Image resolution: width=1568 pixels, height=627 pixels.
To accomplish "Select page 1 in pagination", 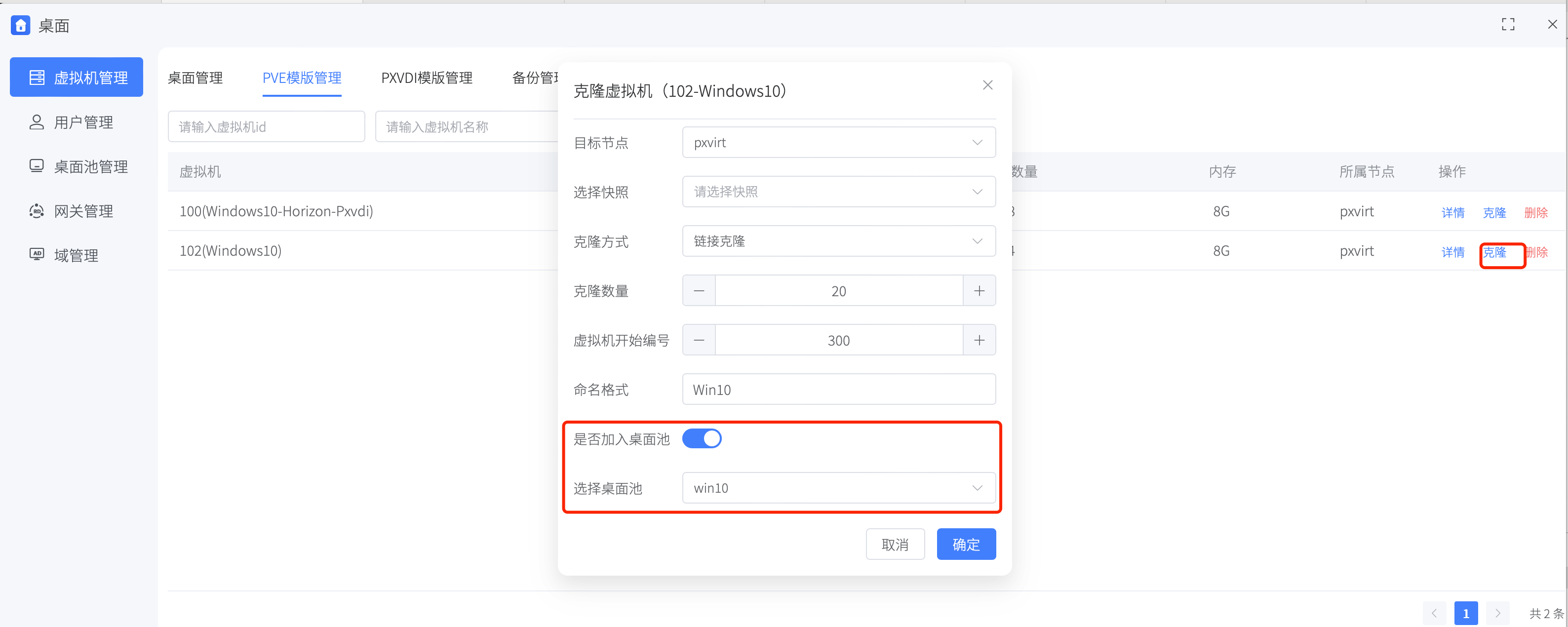I will 1466,613.
